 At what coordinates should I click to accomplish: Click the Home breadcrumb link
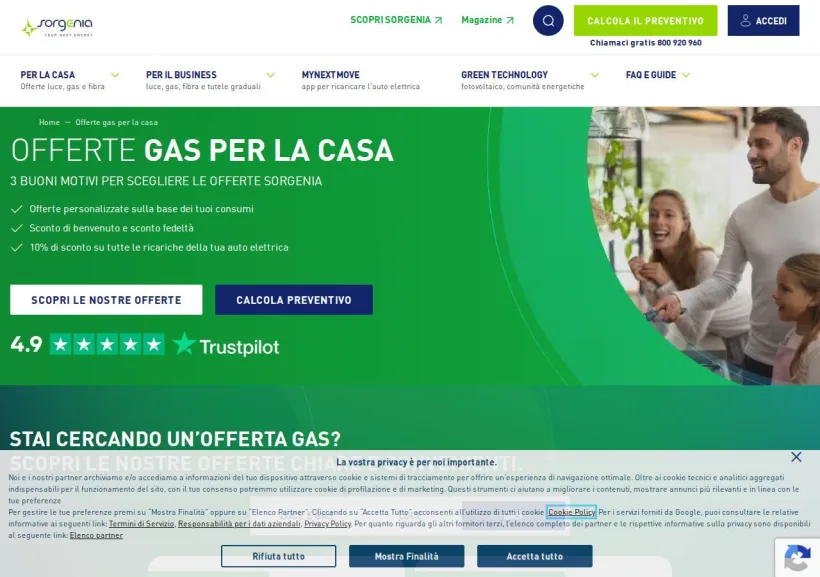click(49, 122)
